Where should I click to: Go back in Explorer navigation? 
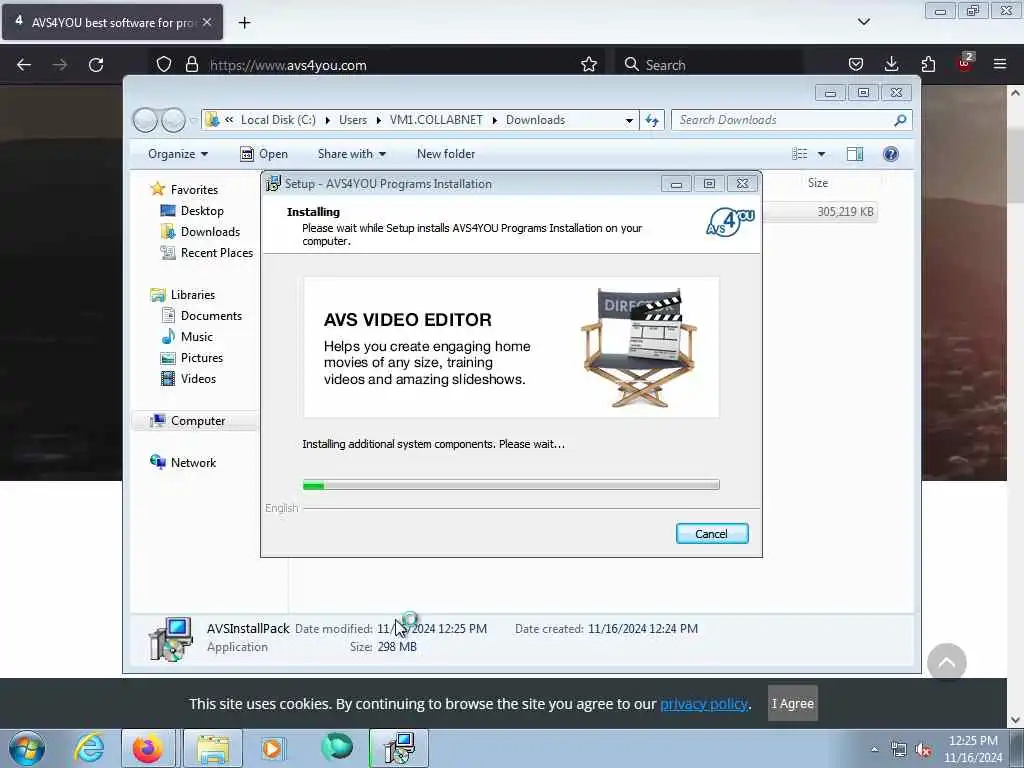pyautogui.click(x=146, y=120)
